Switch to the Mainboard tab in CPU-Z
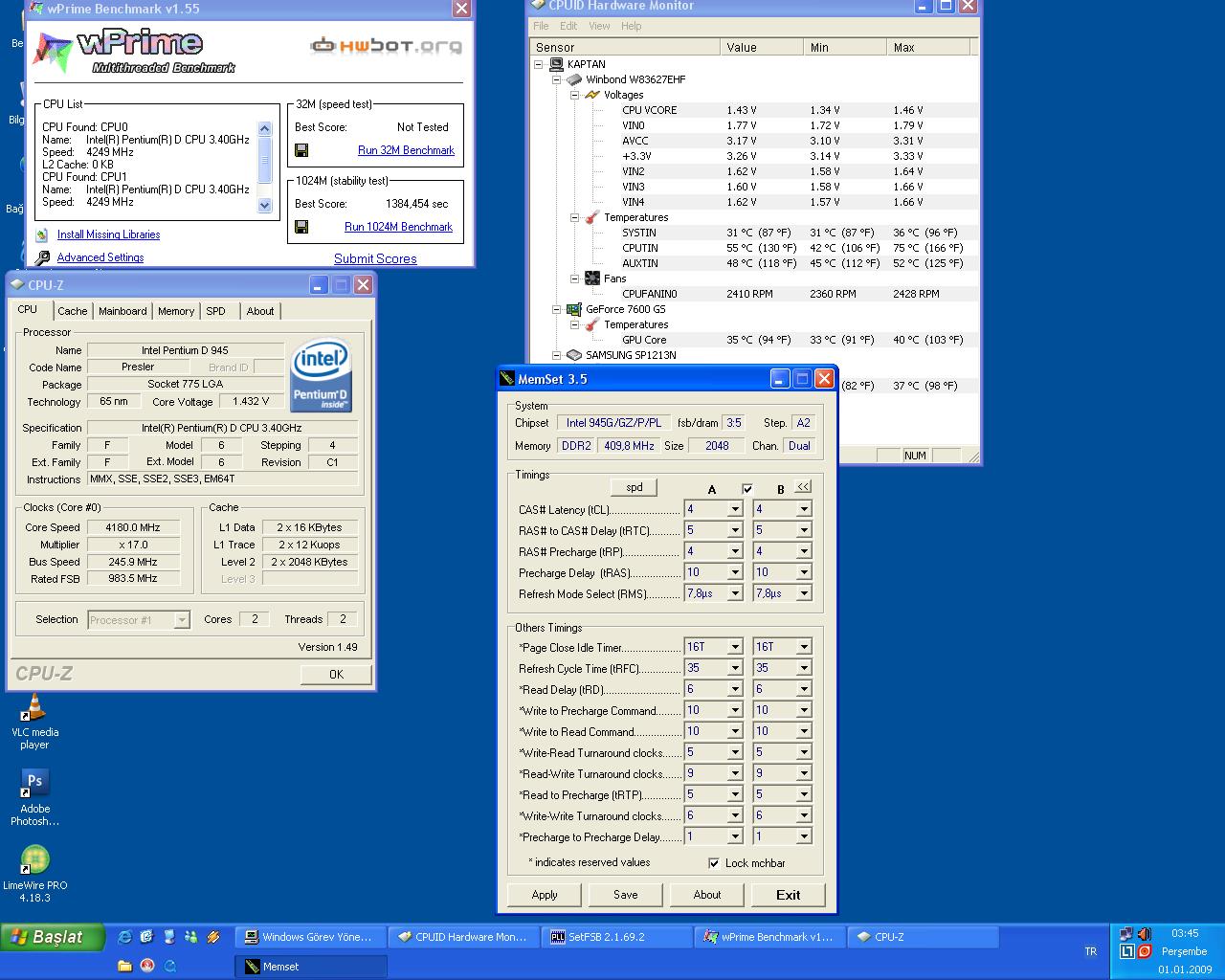 point(122,311)
